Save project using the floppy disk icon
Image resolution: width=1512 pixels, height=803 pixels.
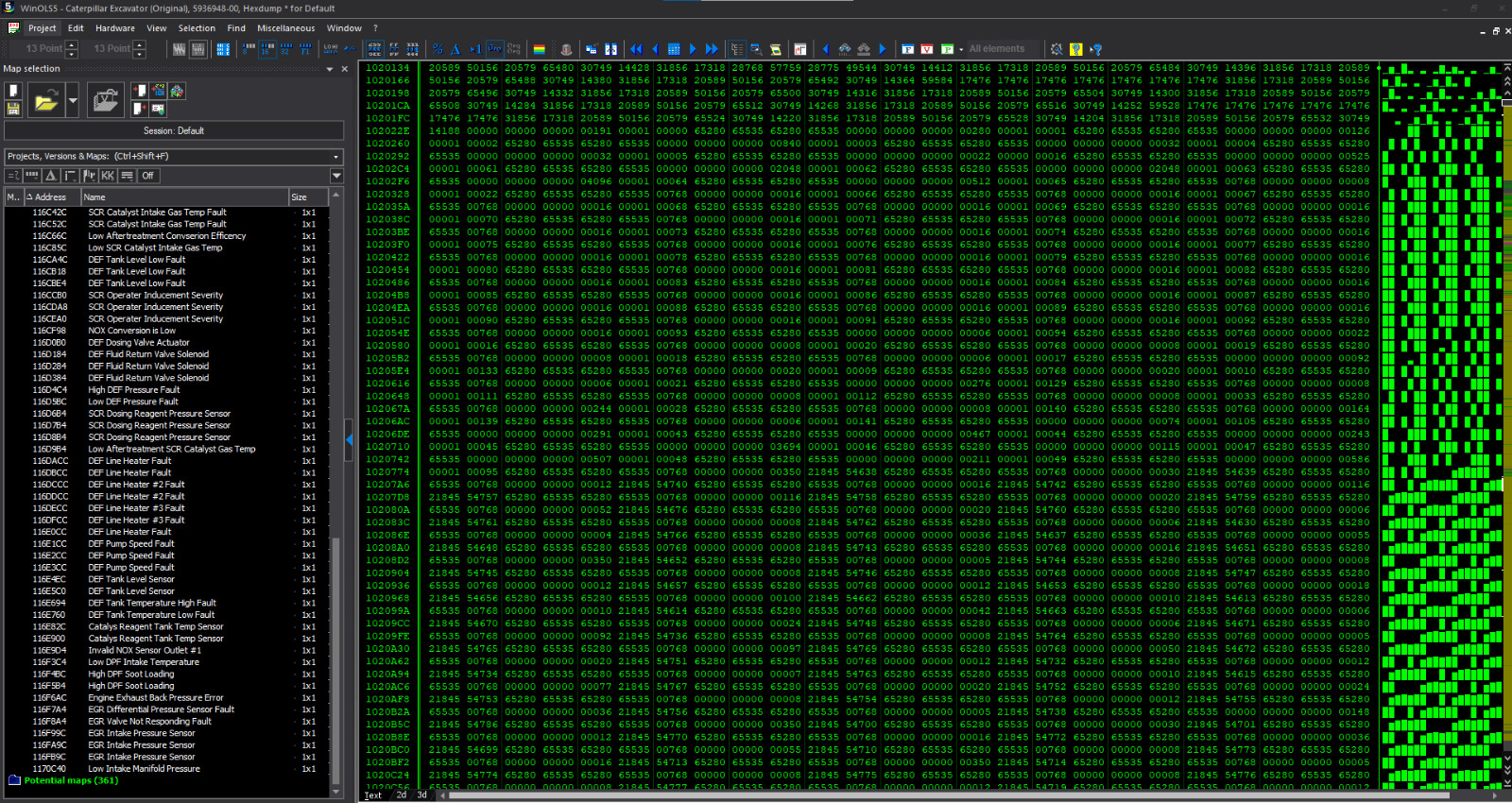(x=13, y=109)
